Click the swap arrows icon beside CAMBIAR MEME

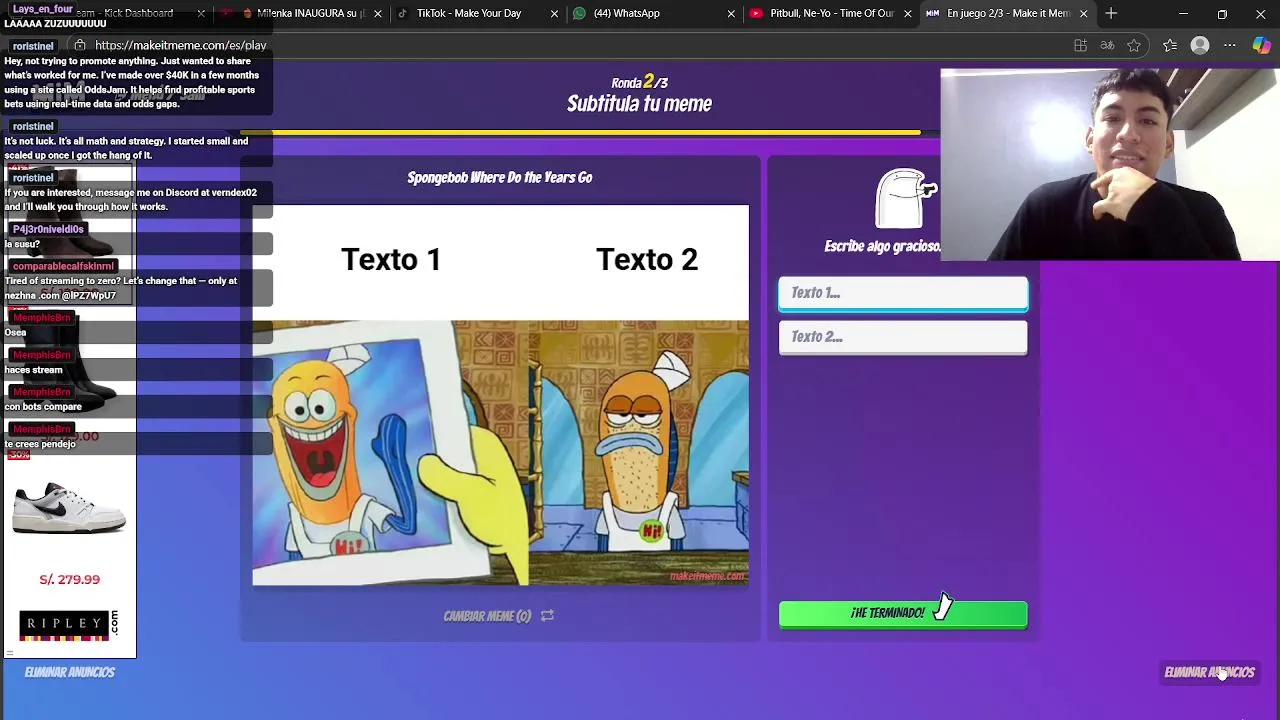click(547, 616)
